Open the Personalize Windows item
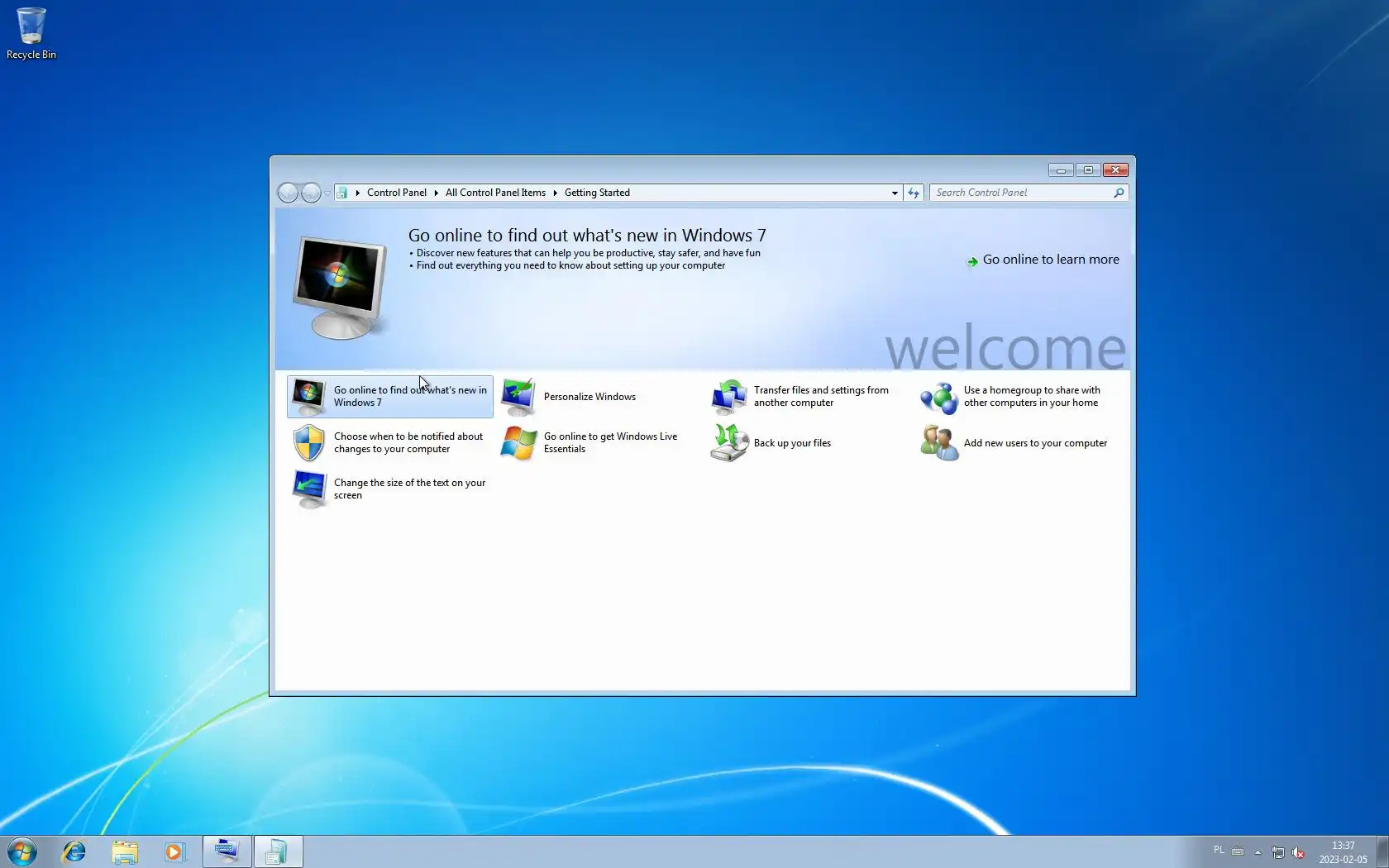 pos(570,397)
